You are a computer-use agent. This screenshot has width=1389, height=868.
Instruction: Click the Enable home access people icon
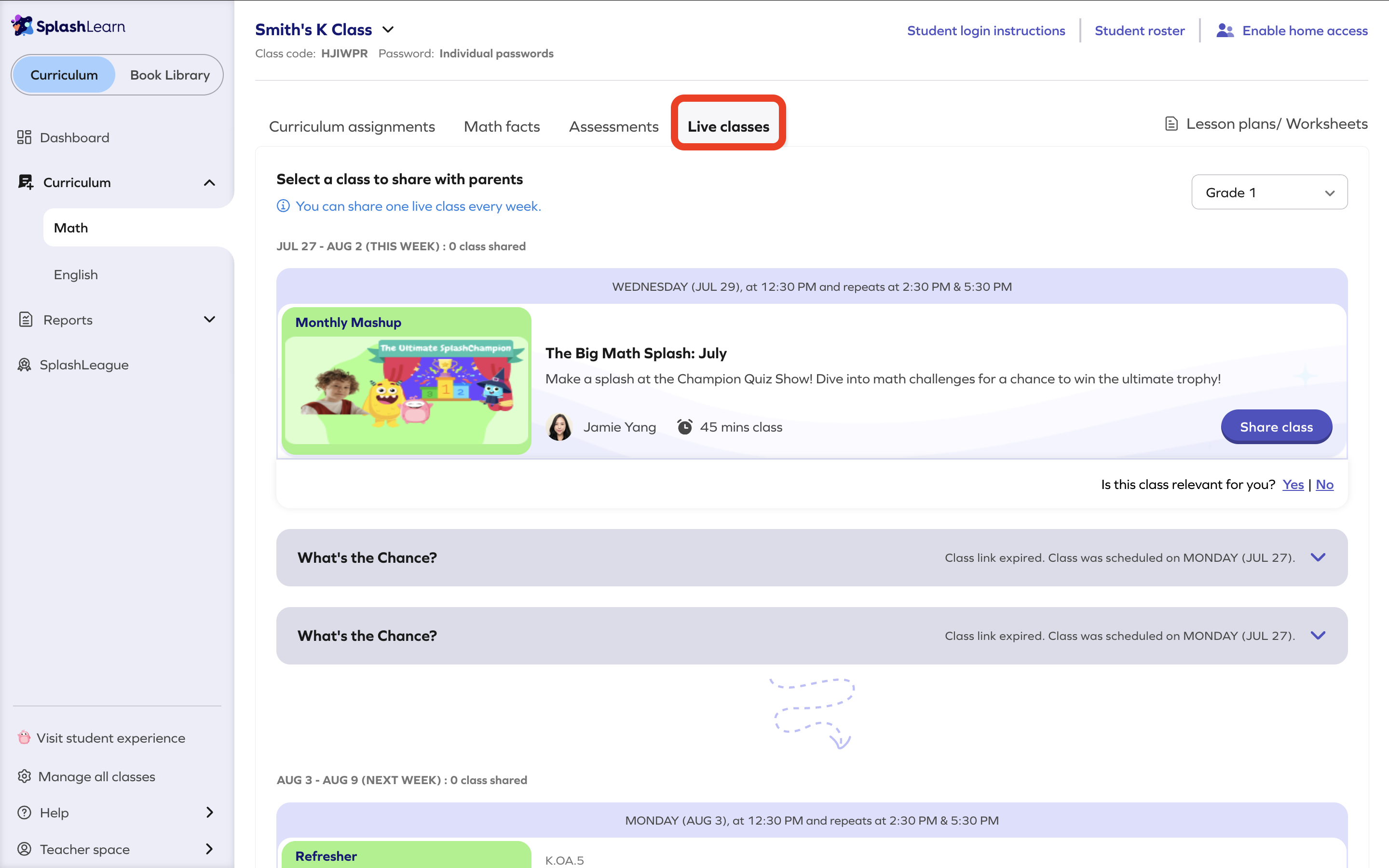tap(1225, 30)
